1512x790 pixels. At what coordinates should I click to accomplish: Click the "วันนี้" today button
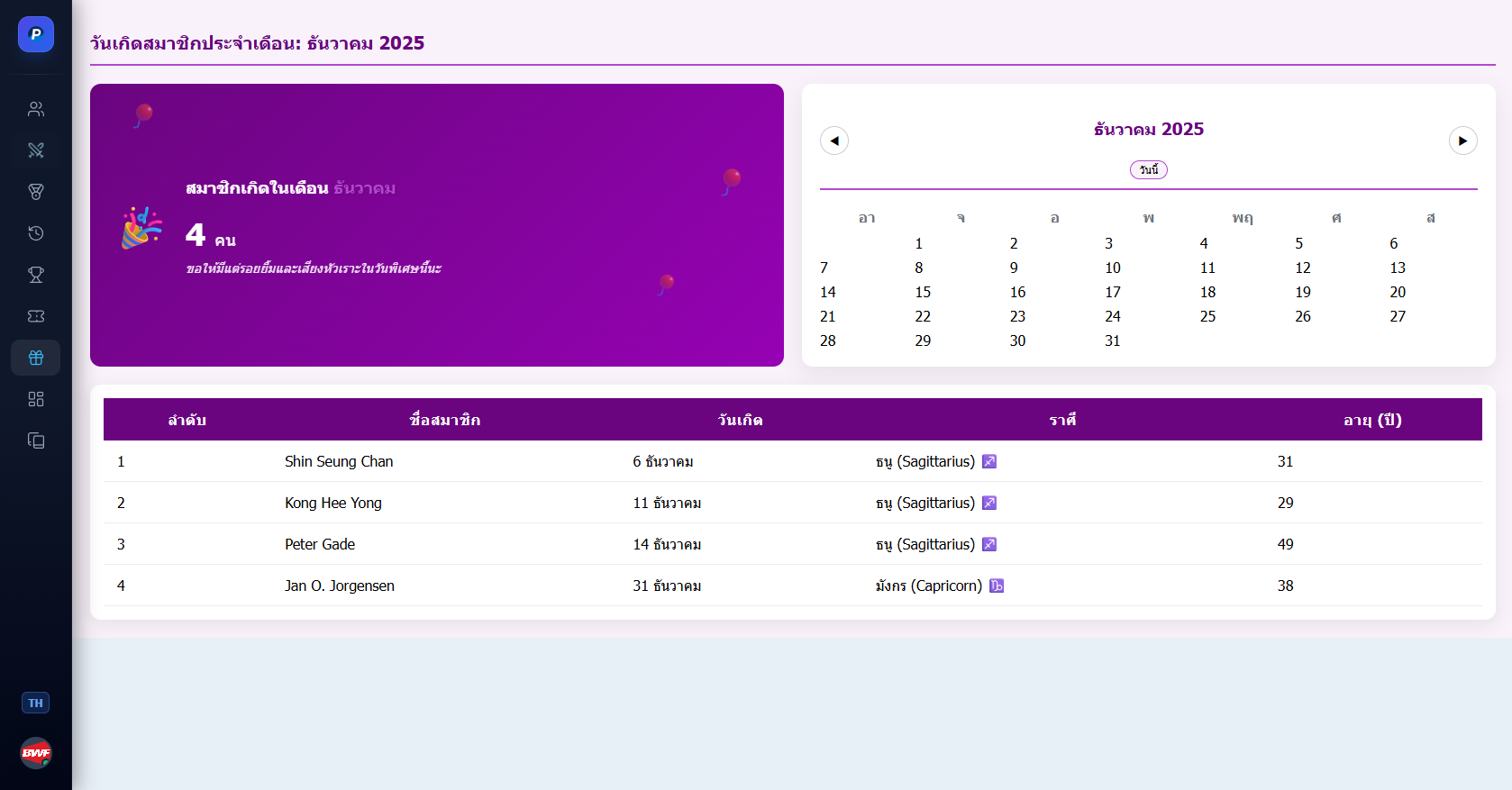pos(1149,170)
